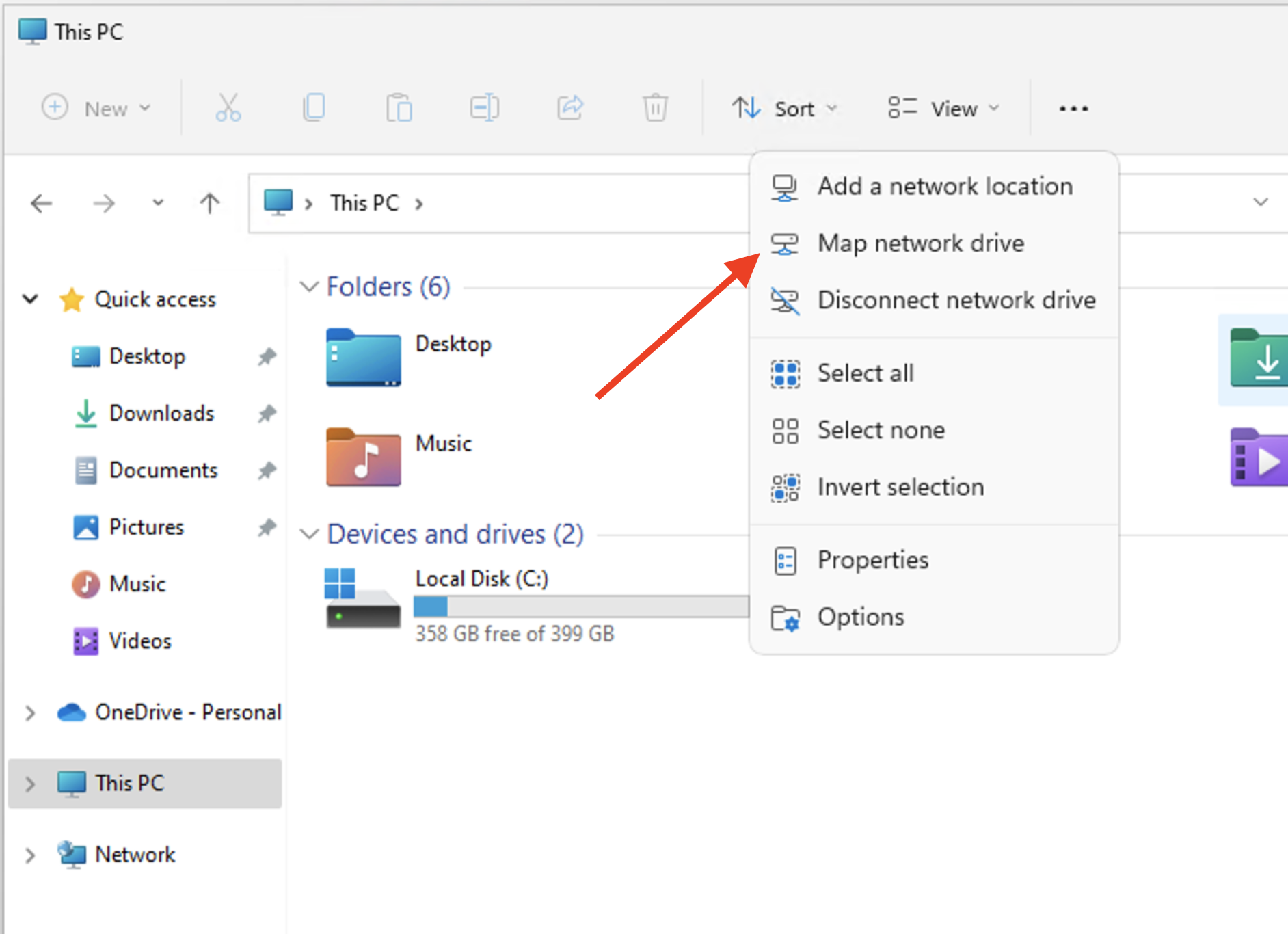Image resolution: width=1288 pixels, height=934 pixels.
Task: Click the Rename icon in toolbar
Action: point(485,107)
